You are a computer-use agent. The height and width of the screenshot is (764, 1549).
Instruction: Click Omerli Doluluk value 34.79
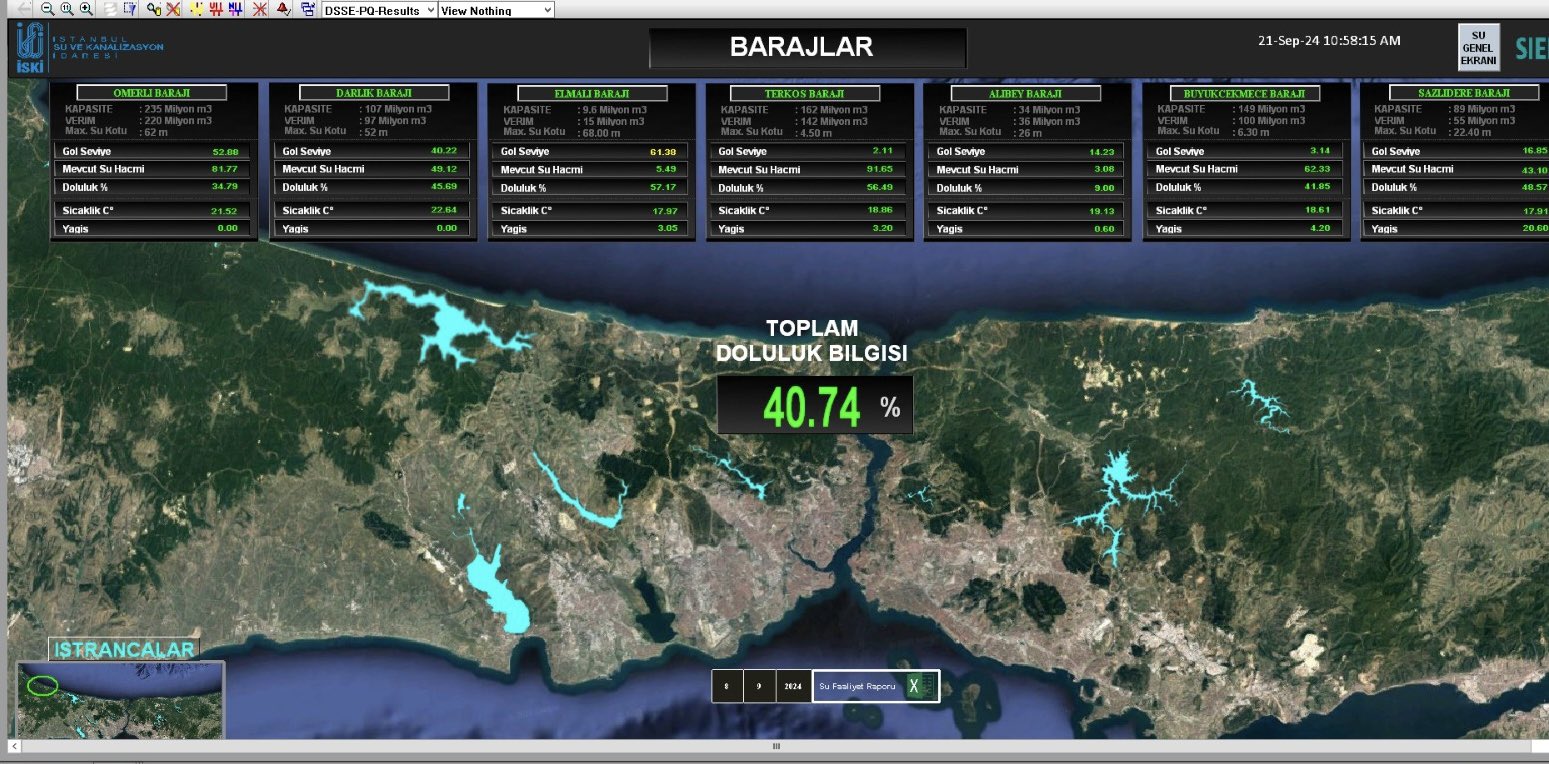[225, 186]
